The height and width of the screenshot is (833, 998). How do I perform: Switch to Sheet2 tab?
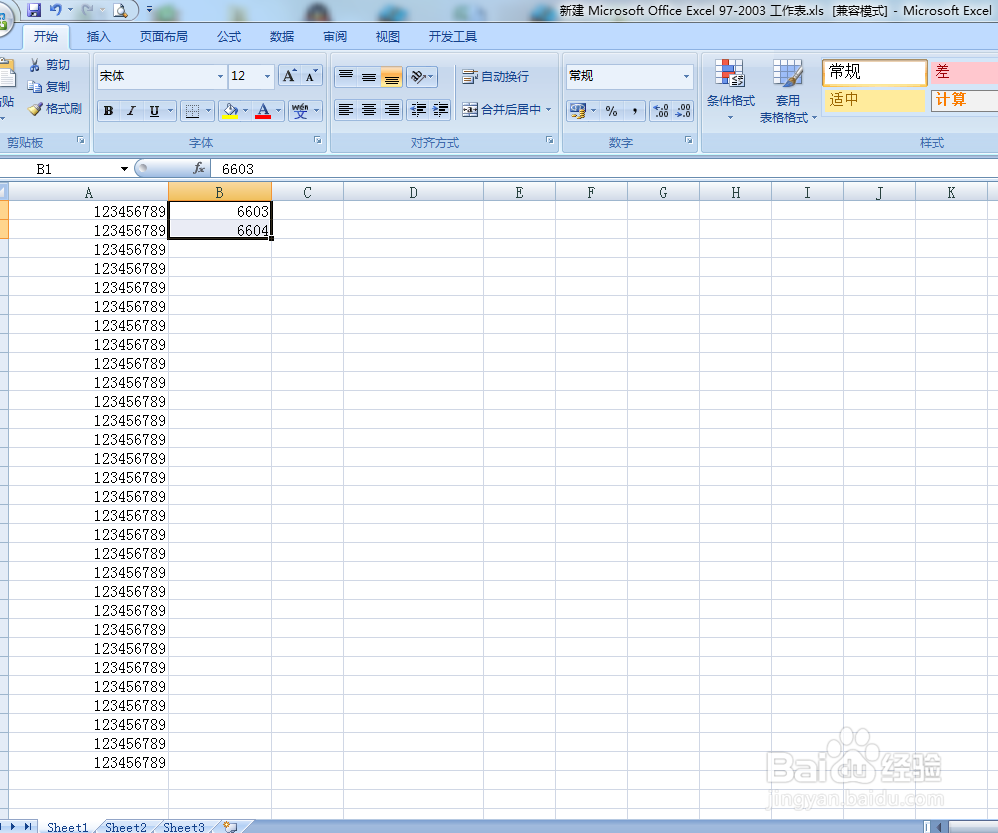(x=125, y=827)
